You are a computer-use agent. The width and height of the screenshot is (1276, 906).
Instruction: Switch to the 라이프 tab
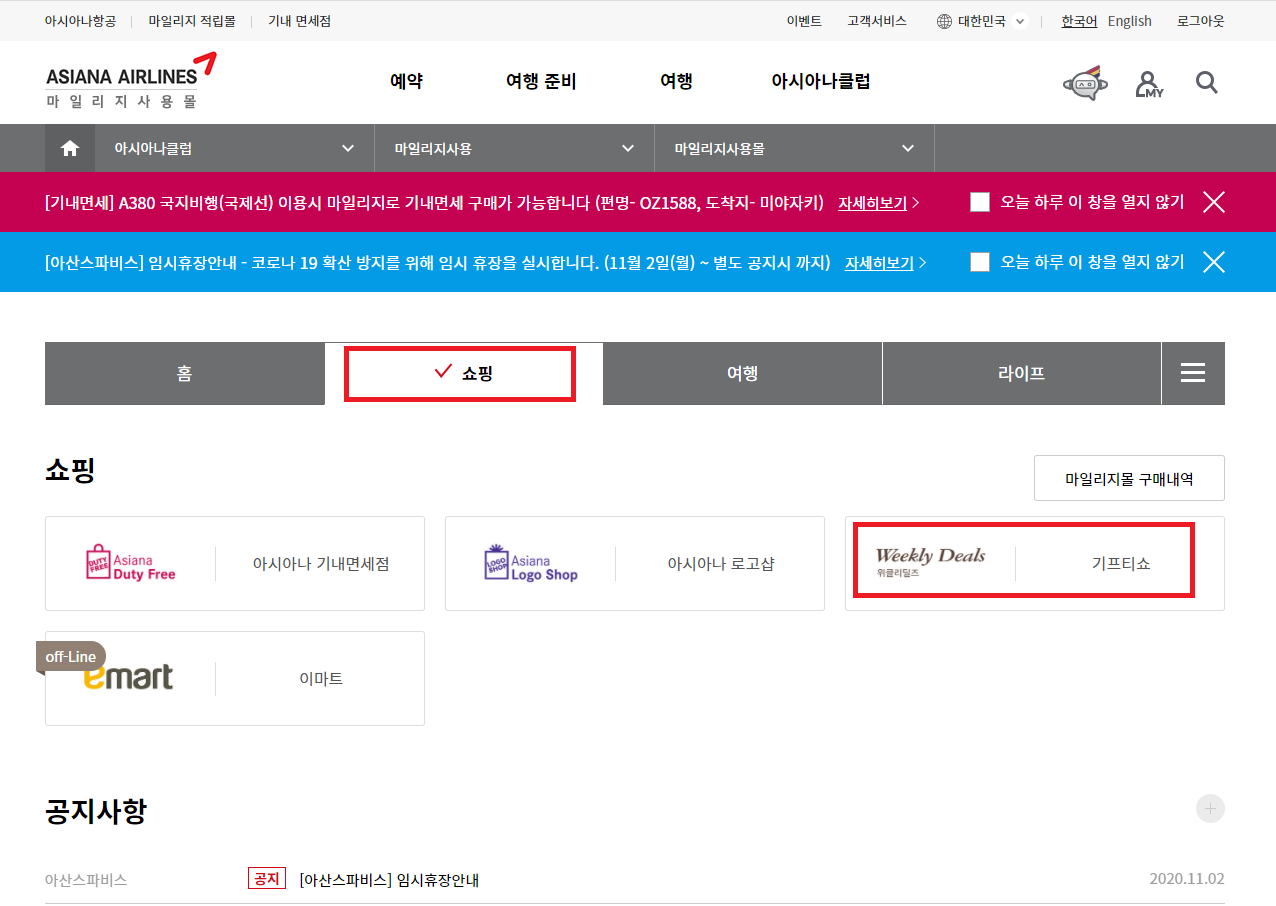coord(1022,373)
